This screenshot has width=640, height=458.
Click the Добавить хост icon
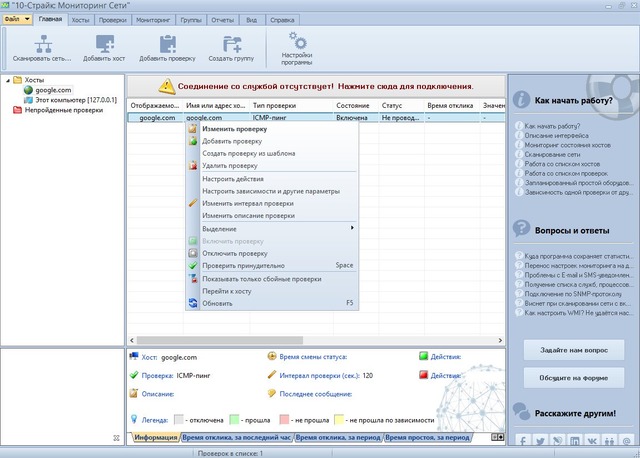point(104,43)
